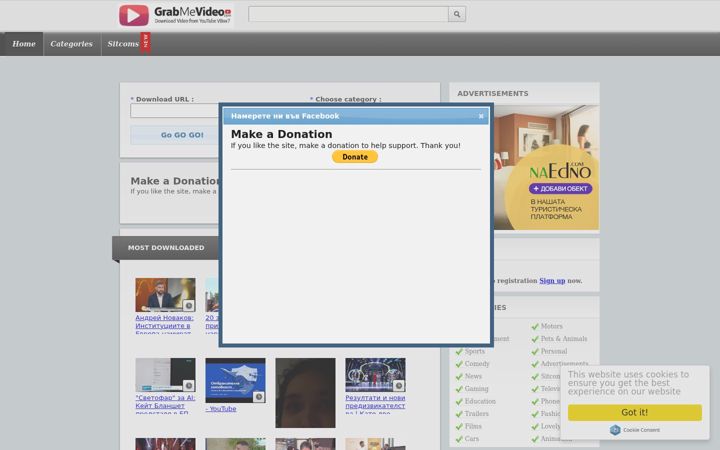The image size is (720, 450).
Task: Select the Sports category
Action: (x=474, y=351)
